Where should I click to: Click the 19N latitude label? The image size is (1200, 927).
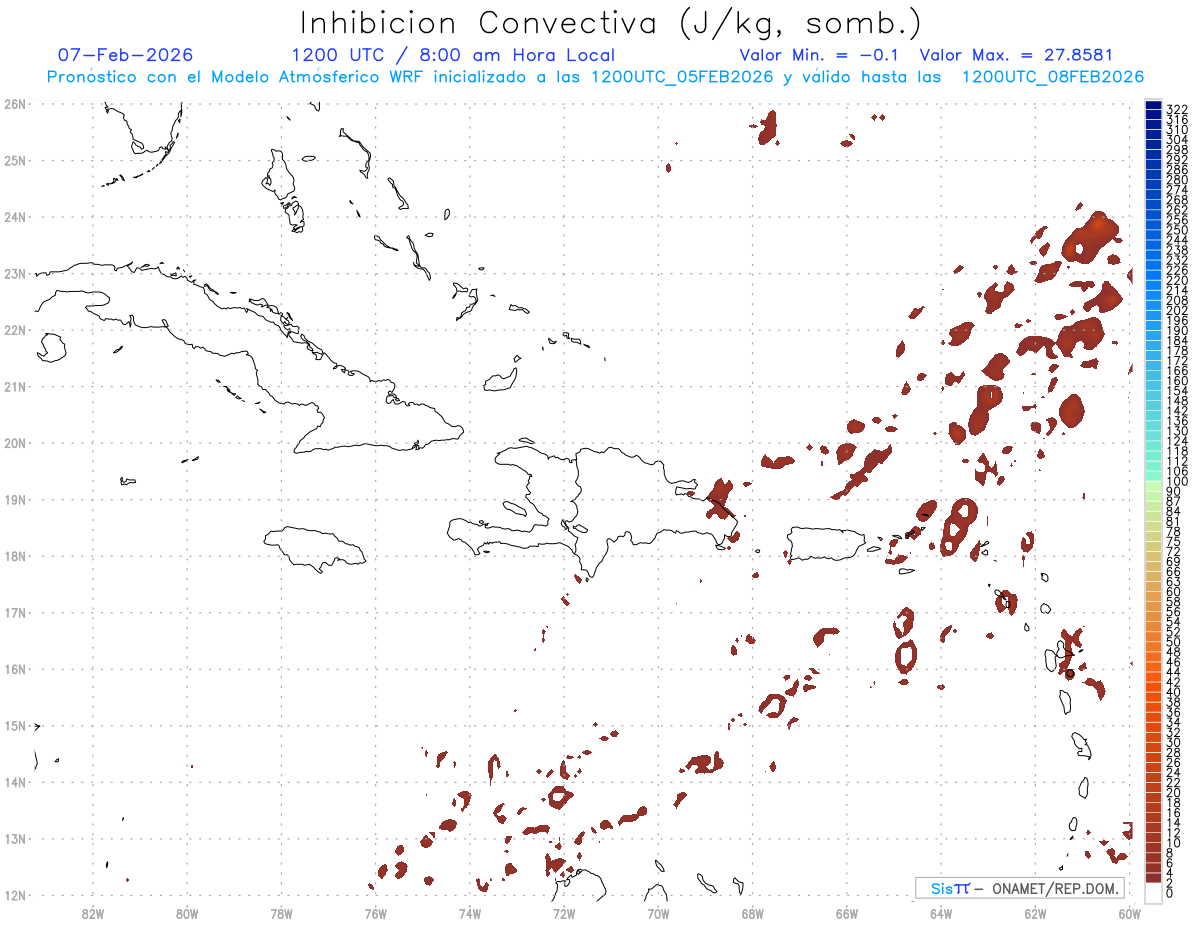click(15, 500)
